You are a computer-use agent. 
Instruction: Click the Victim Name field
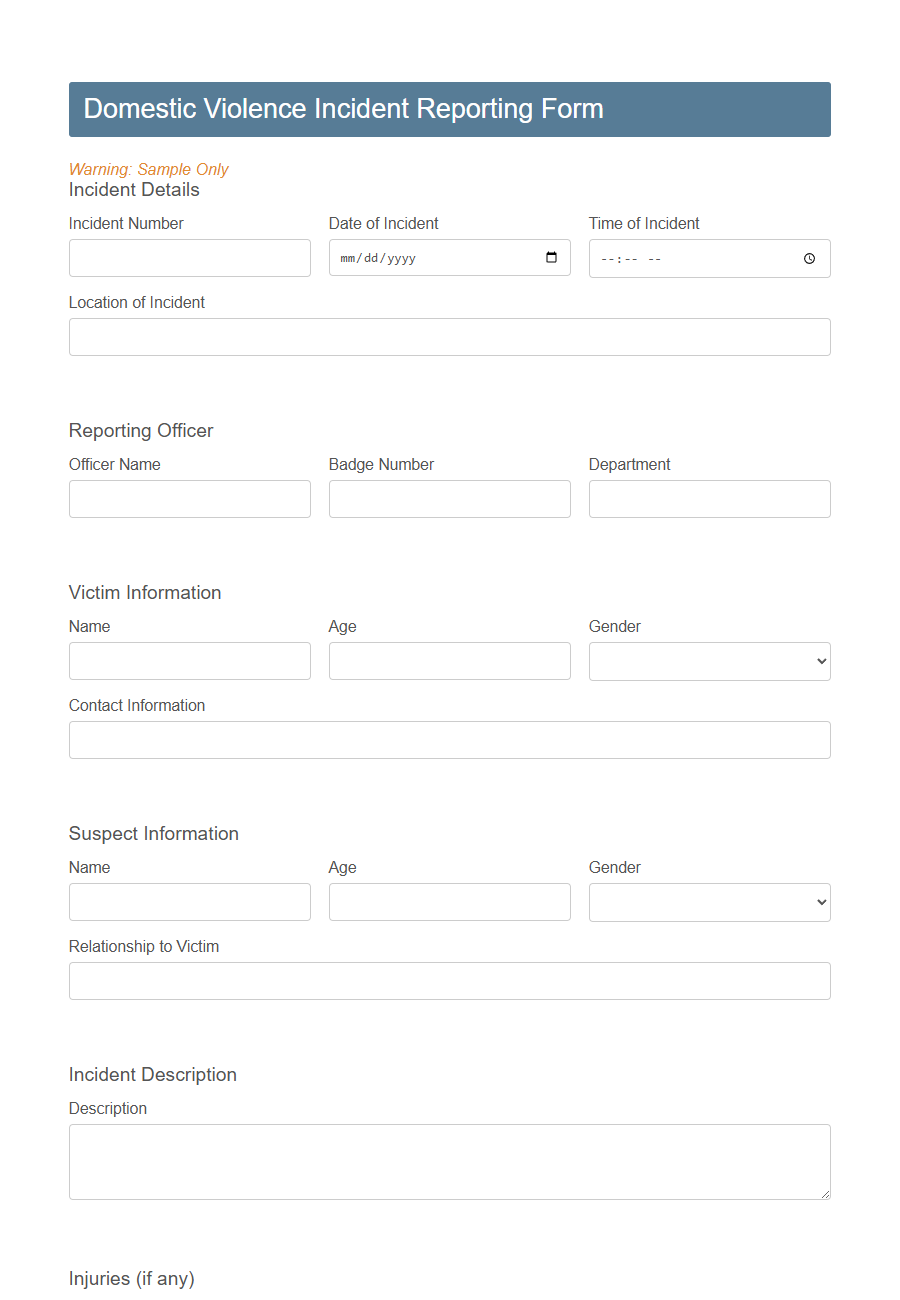189,661
